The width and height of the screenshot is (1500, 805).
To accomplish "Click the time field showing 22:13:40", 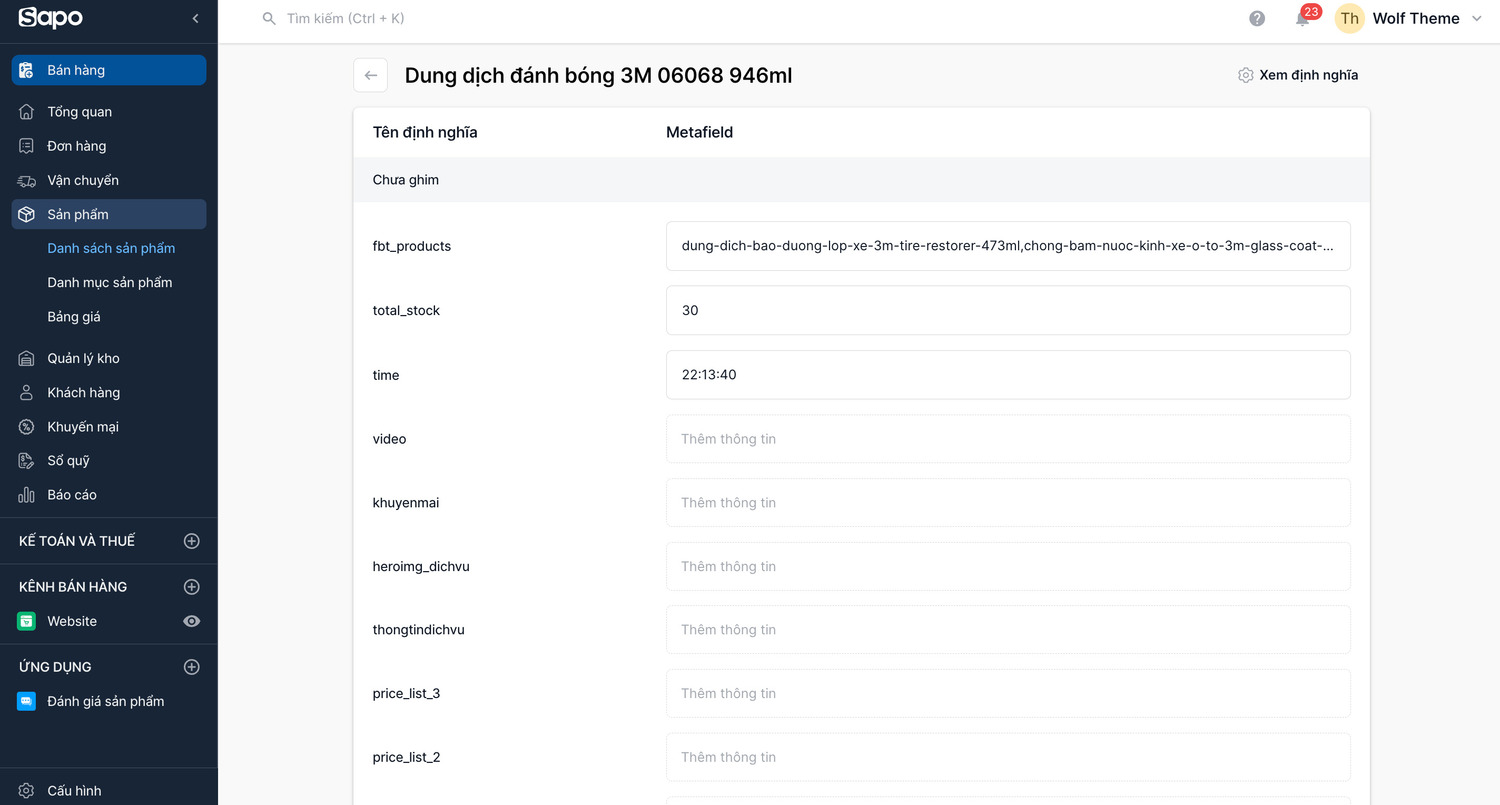I will (1008, 375).
